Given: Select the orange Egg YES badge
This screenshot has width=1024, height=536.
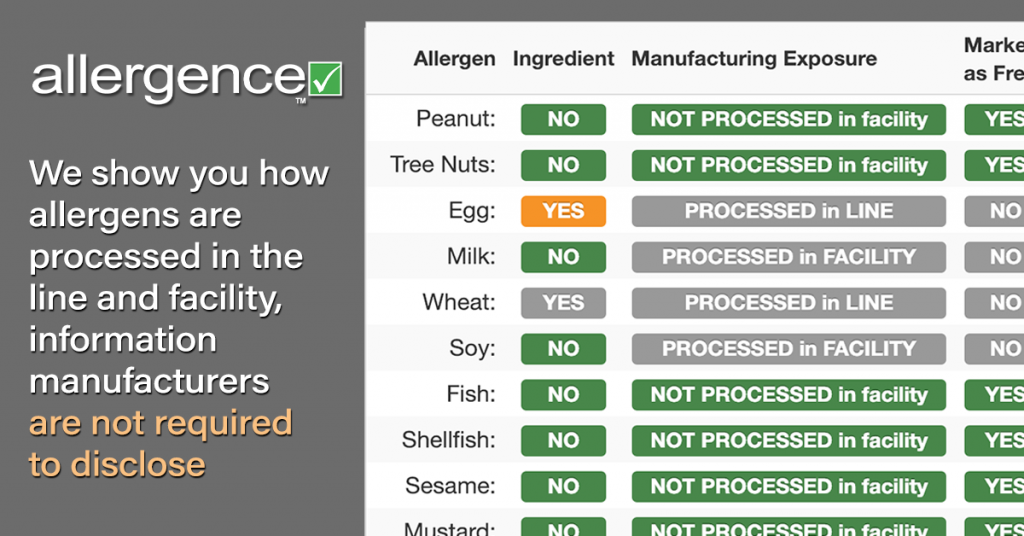Looking at the screenshot, I should tap(563, 211).
